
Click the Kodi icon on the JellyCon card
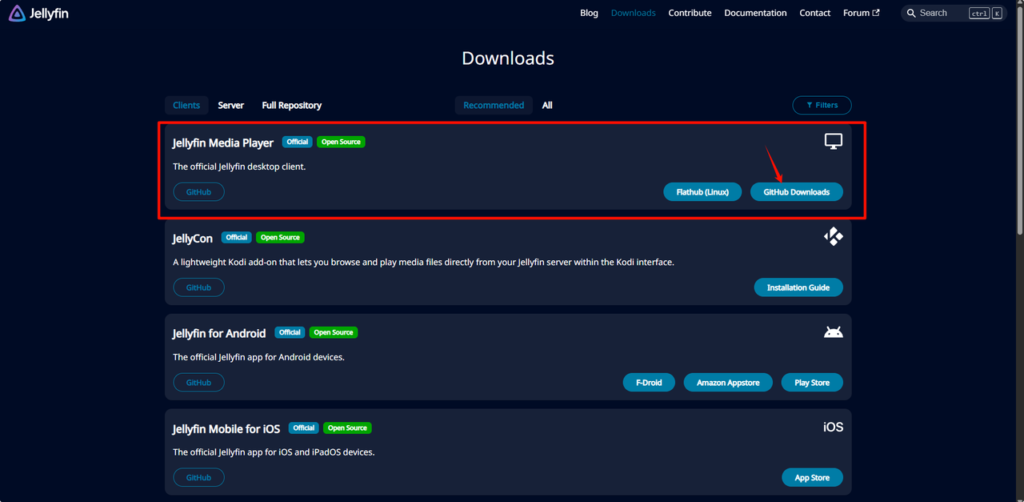(832, 237)
